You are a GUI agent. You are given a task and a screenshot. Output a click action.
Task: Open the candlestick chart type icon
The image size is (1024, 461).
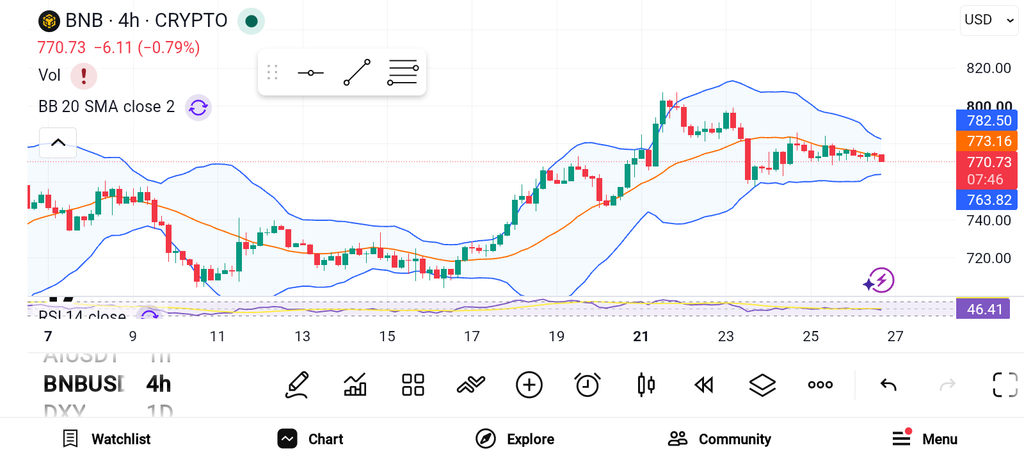pos(646,385)
